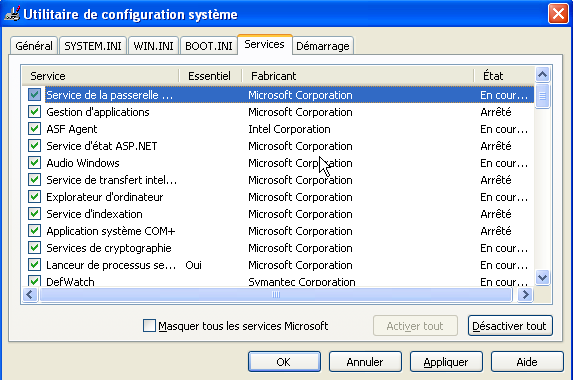The height and width of the screenshot is (380, 573).
Task: Click the system configuration utility title bar icon
Action: coord(12,14)
